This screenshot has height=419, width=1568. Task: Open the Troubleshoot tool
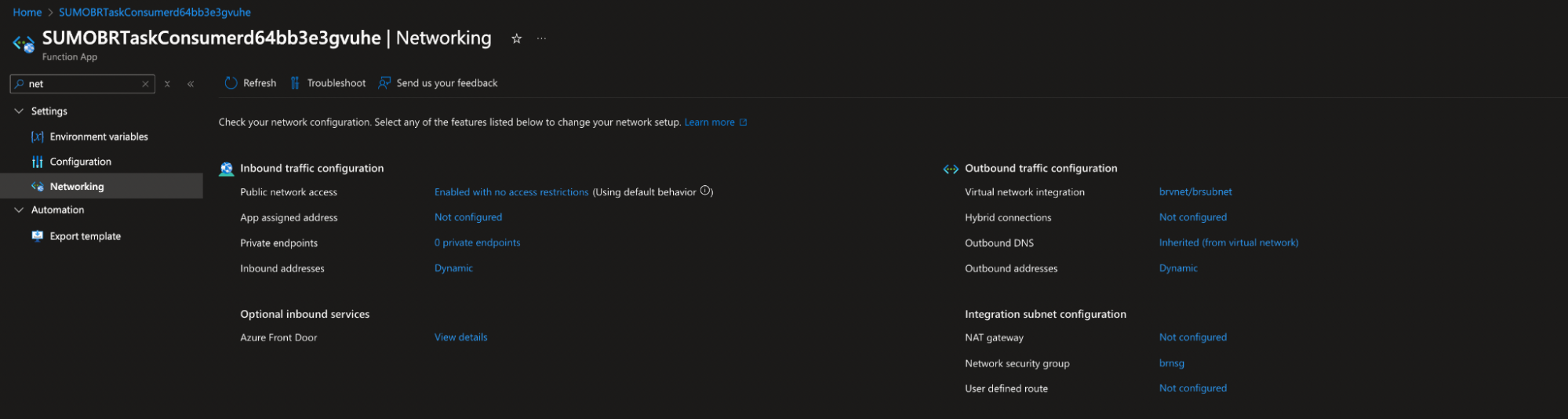tap(328, 83)
